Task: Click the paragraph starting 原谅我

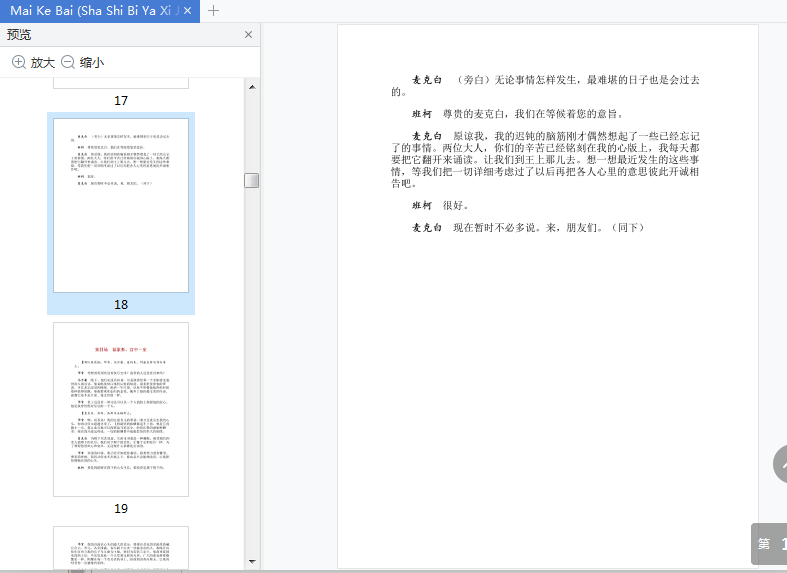Action: click(x=545, y=160)
